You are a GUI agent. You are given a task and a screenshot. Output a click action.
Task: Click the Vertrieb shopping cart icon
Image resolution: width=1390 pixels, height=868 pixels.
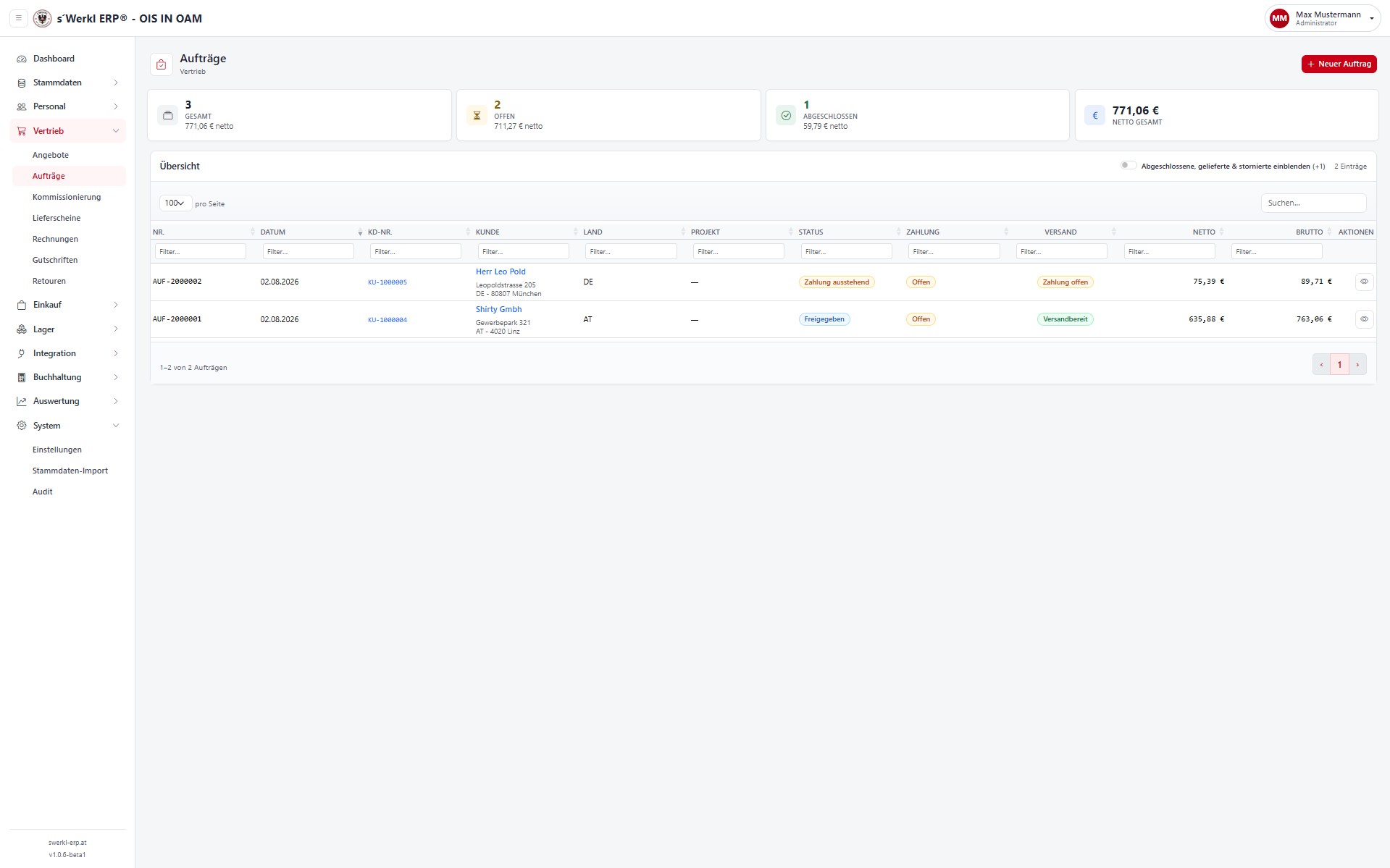pyautogui.click(x=22, y=131)
